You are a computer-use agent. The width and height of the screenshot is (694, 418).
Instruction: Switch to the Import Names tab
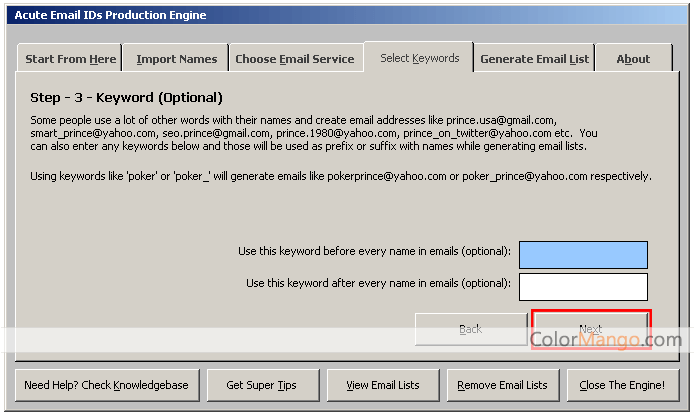tap(176, 59)
